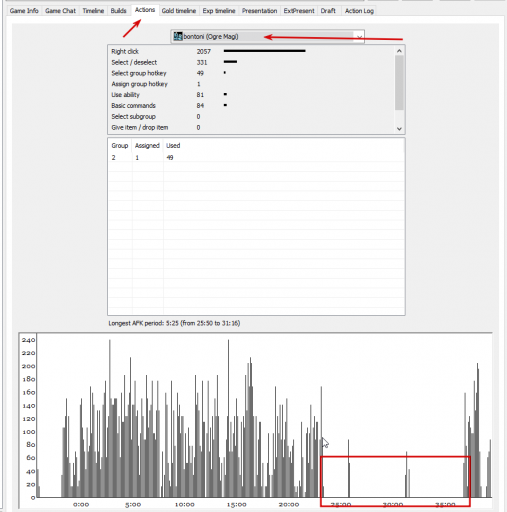507x512 pixels.
Task: Open the Action Log tab
Action: click(359, 11)
